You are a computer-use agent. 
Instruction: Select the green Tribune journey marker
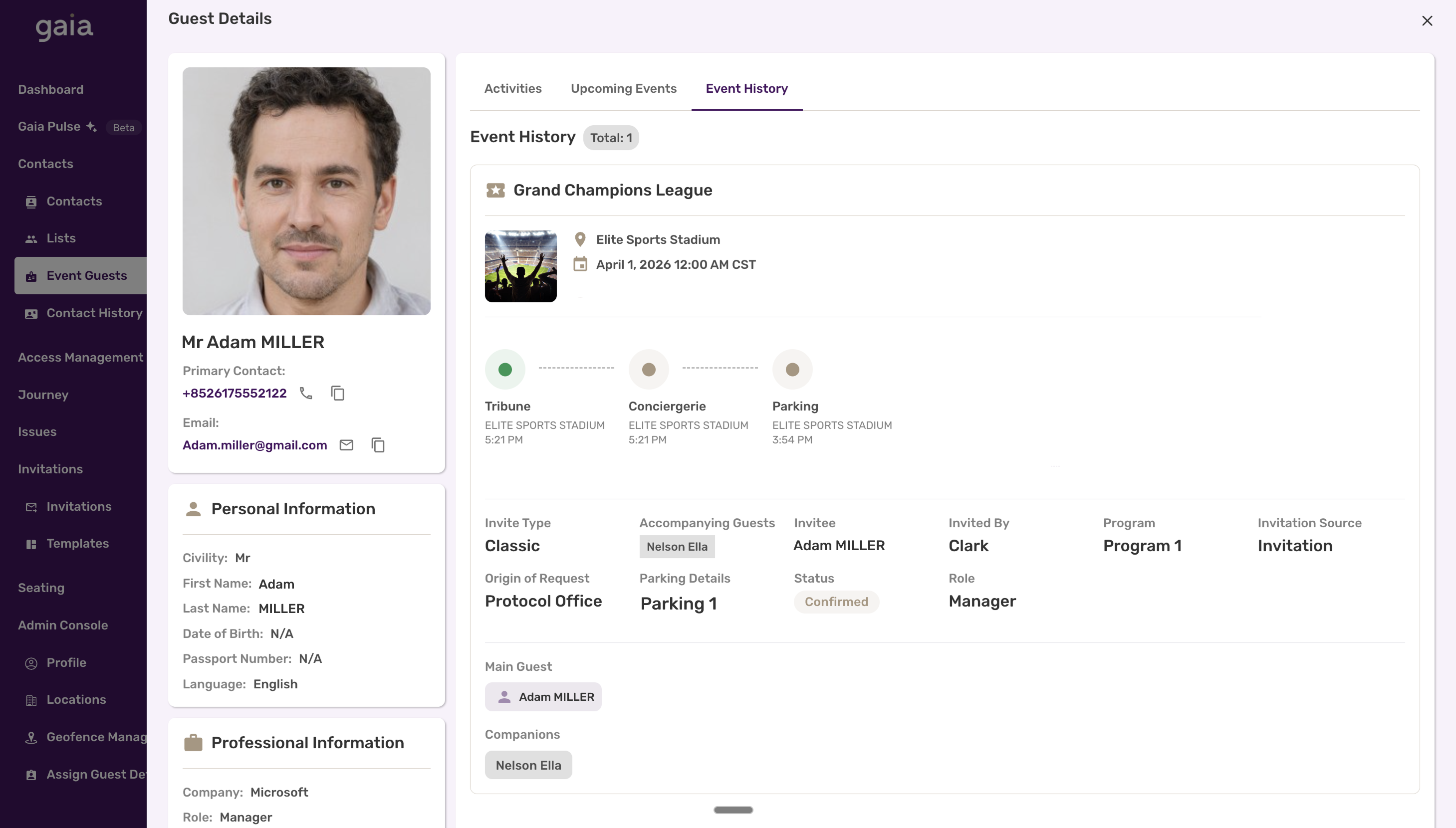click(504, 369)
